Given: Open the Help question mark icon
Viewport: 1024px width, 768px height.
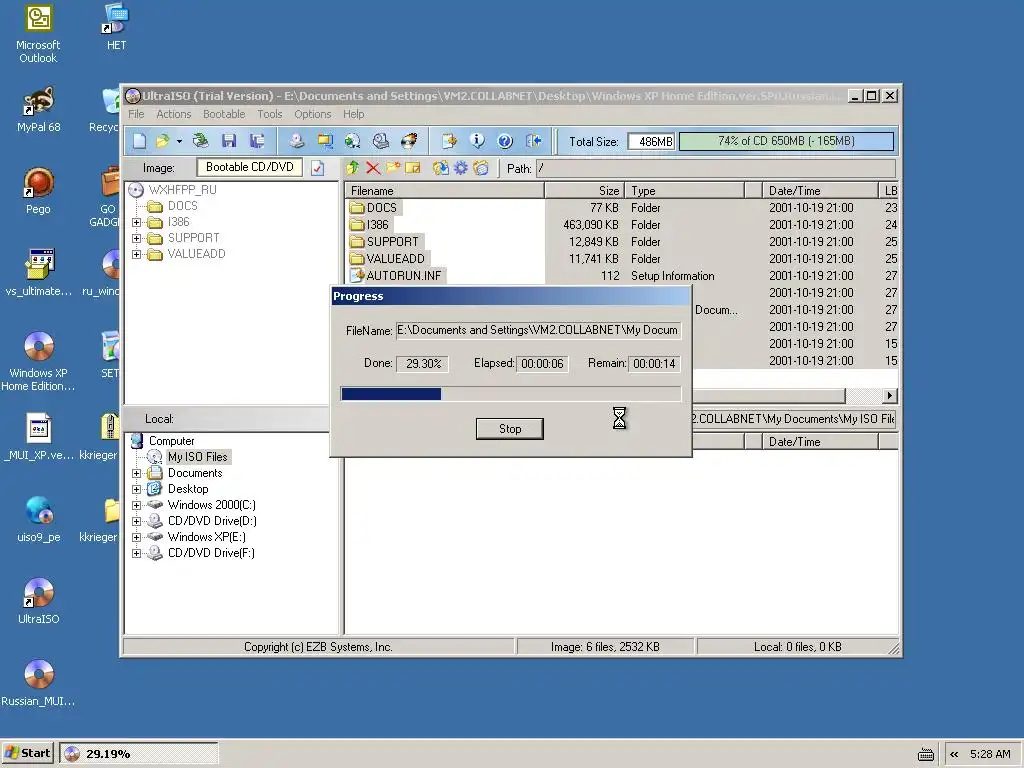Looking at the screenshot, I should click(505, 141).
